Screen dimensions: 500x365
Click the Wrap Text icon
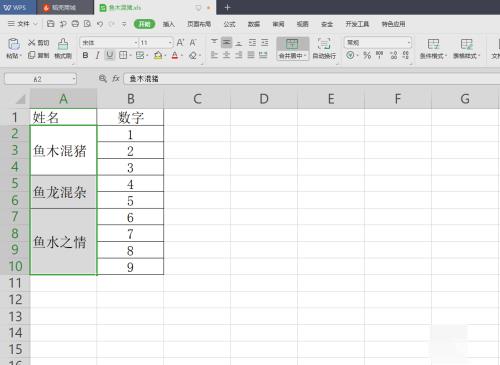(x=324, y=44)
